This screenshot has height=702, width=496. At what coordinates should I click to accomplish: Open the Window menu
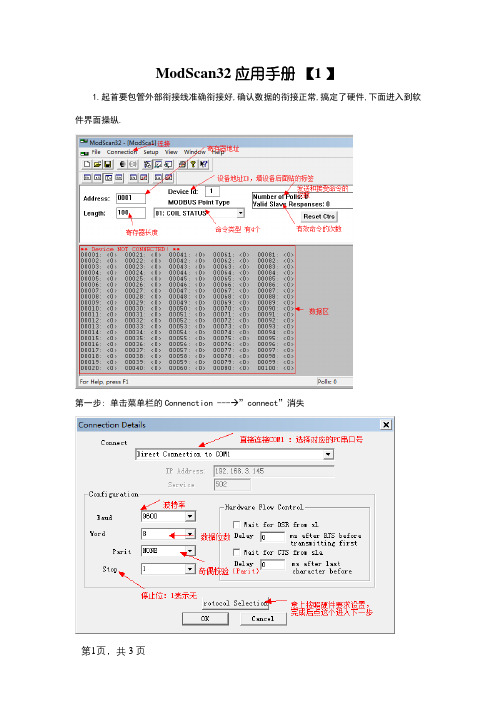click(195, 152)
